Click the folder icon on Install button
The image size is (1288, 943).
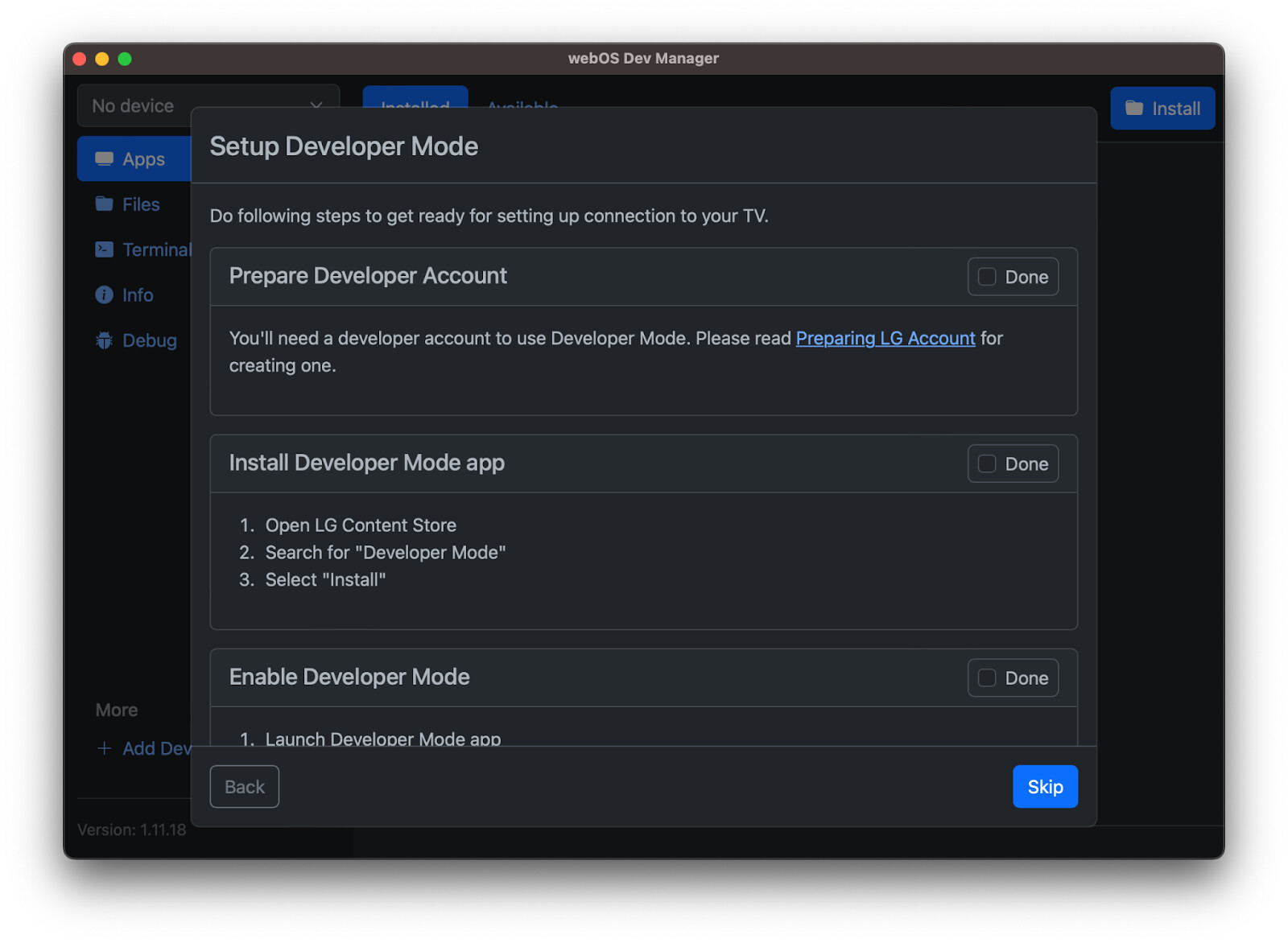click(1134, 108)
